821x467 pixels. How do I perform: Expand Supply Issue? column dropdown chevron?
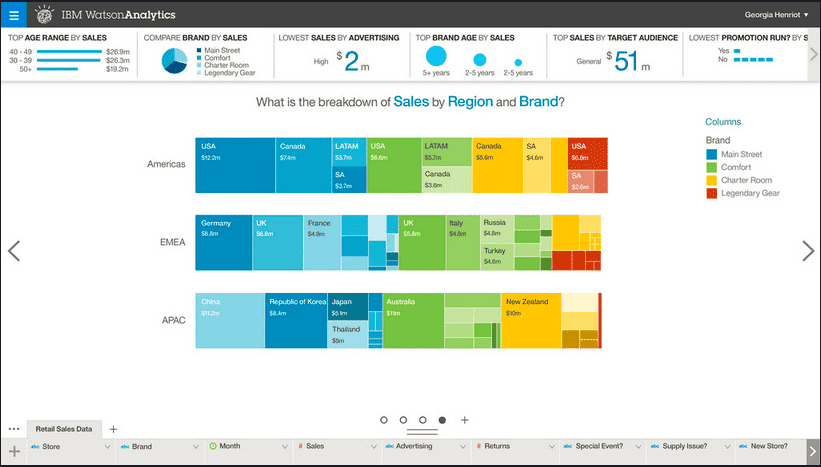(x=729, y=447)
